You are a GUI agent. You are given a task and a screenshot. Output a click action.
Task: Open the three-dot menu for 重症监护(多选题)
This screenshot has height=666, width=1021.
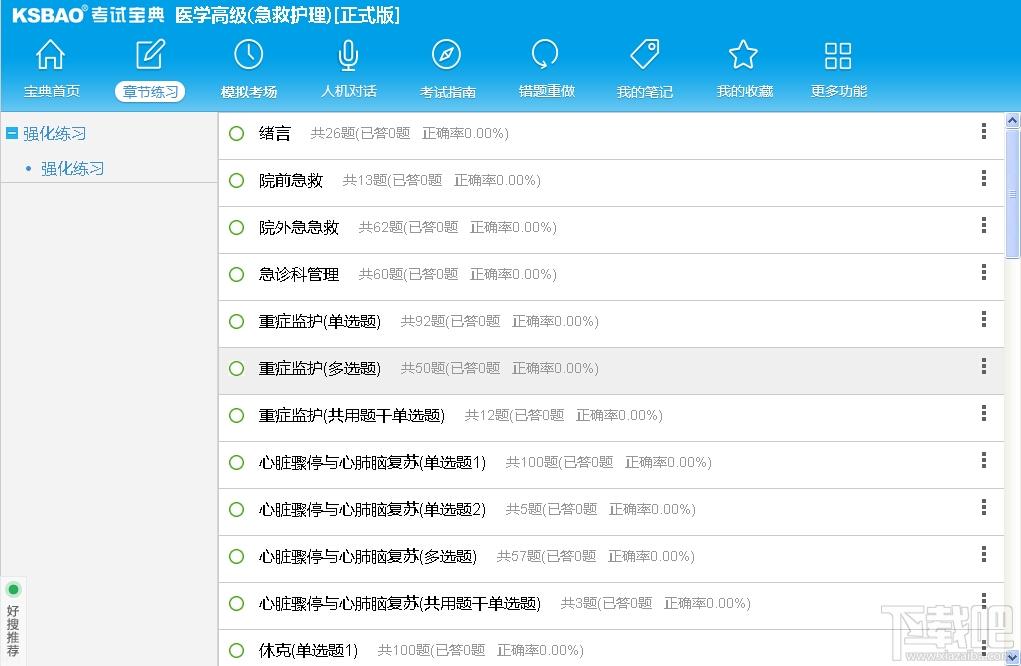click(x=984, y=366)
